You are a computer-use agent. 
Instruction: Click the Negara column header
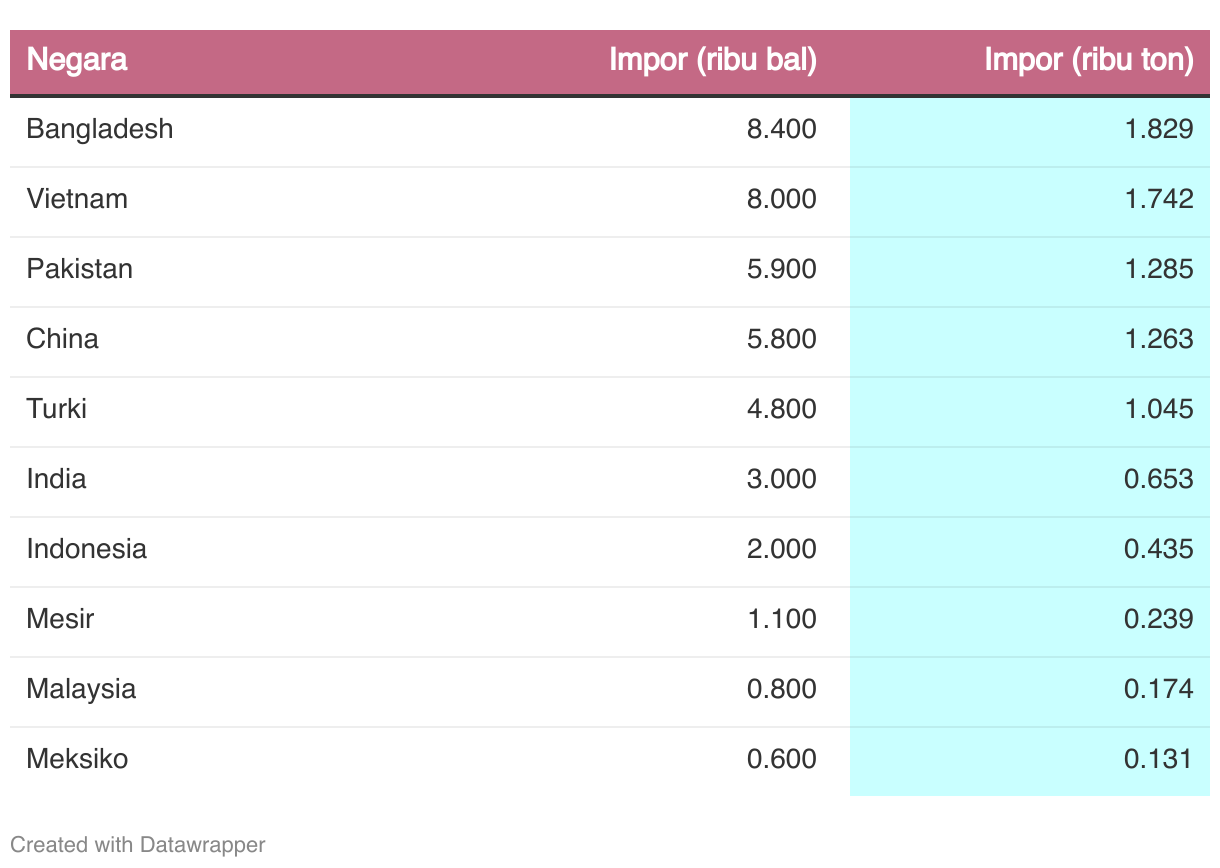pyautogui.click(x=77, y=60)
